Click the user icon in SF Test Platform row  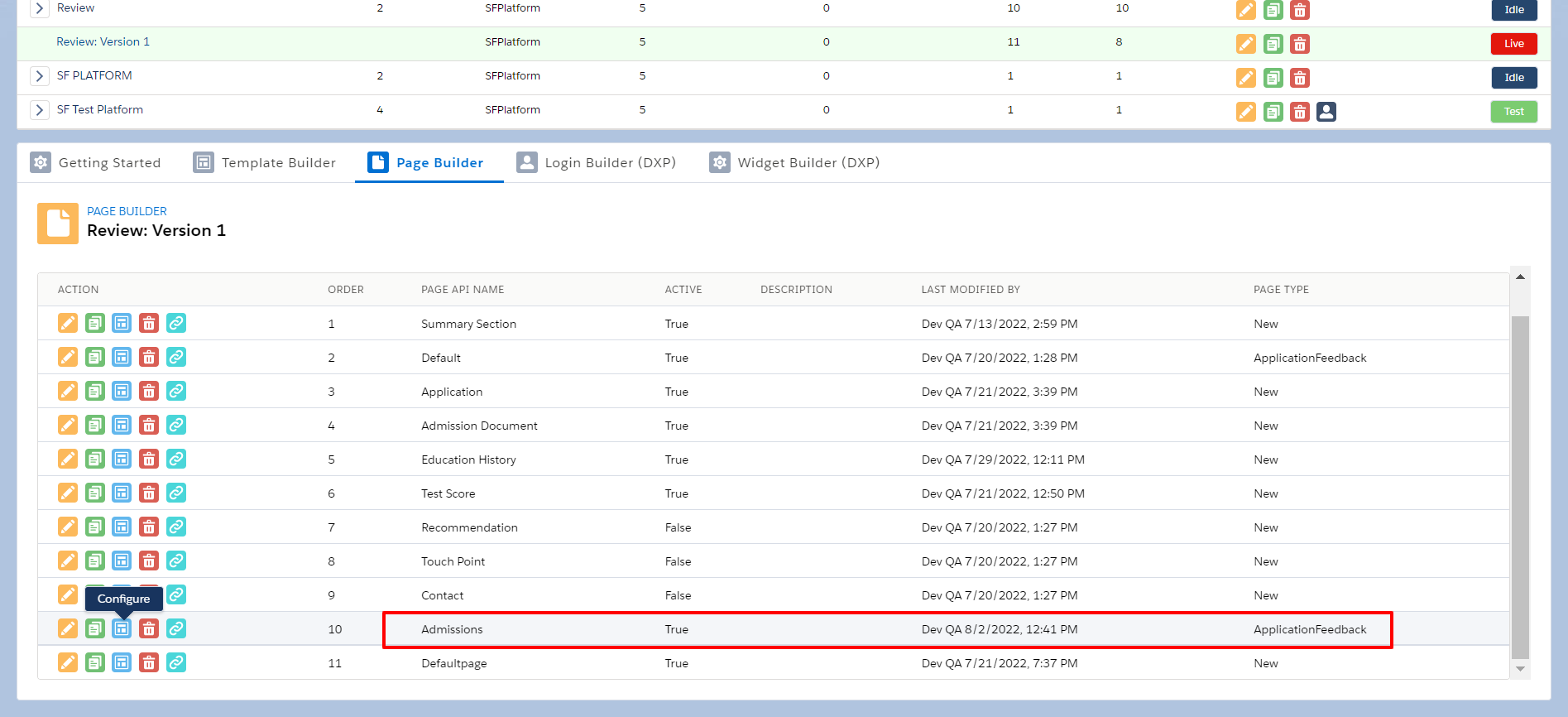click(x=1326, y=112)
